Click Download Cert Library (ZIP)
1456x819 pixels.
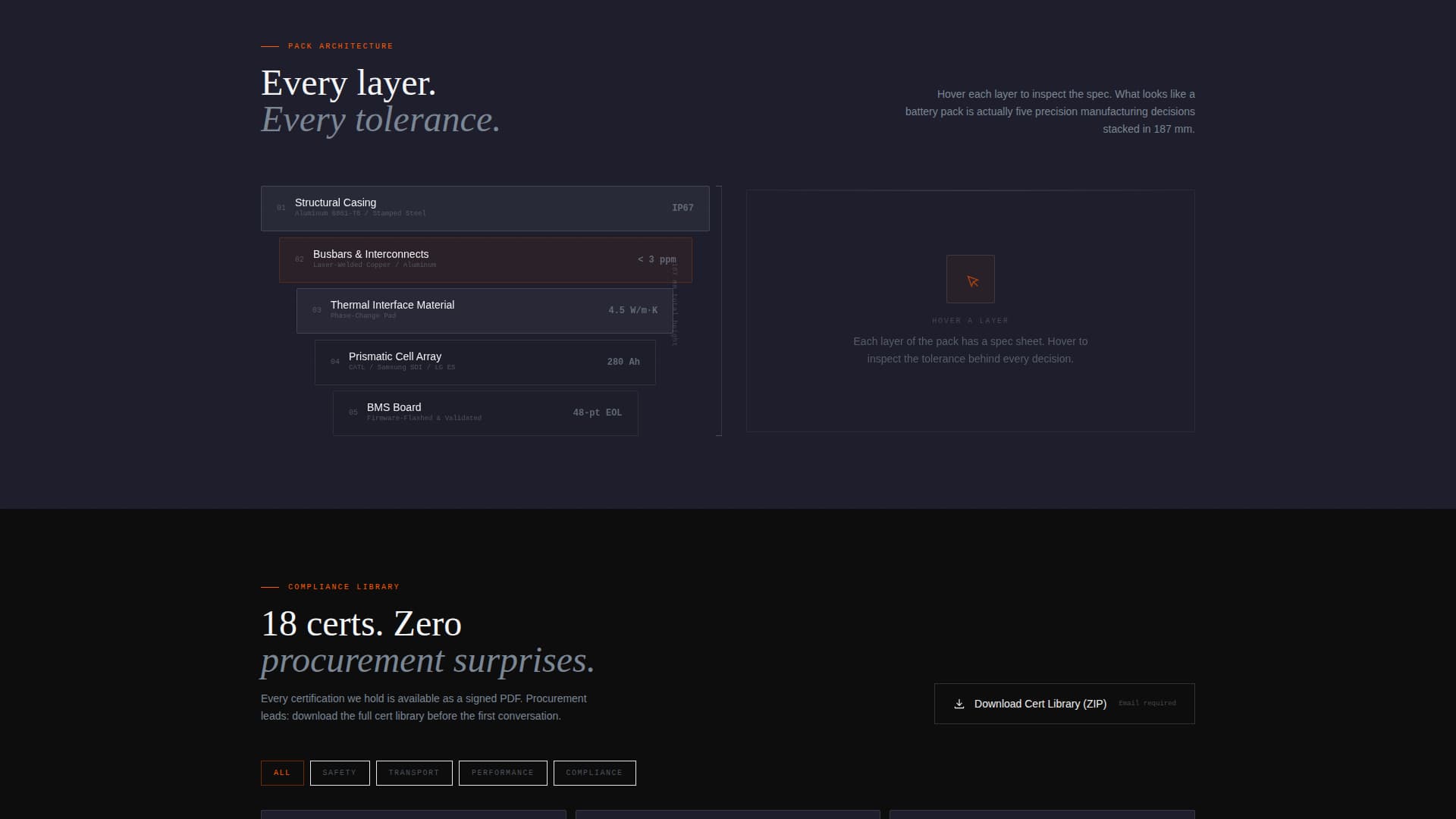pyautogui.click(x=1040, y=703)
